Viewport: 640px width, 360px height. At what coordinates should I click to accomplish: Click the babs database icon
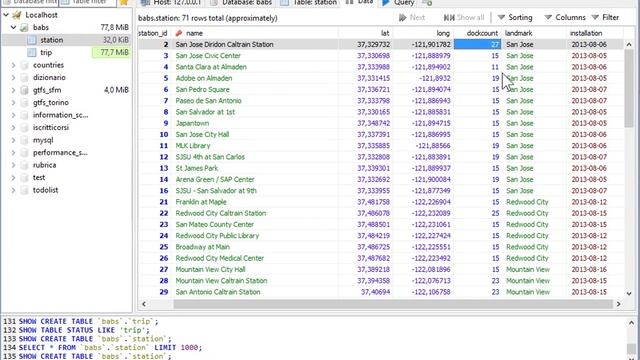[x=24, y=27]
